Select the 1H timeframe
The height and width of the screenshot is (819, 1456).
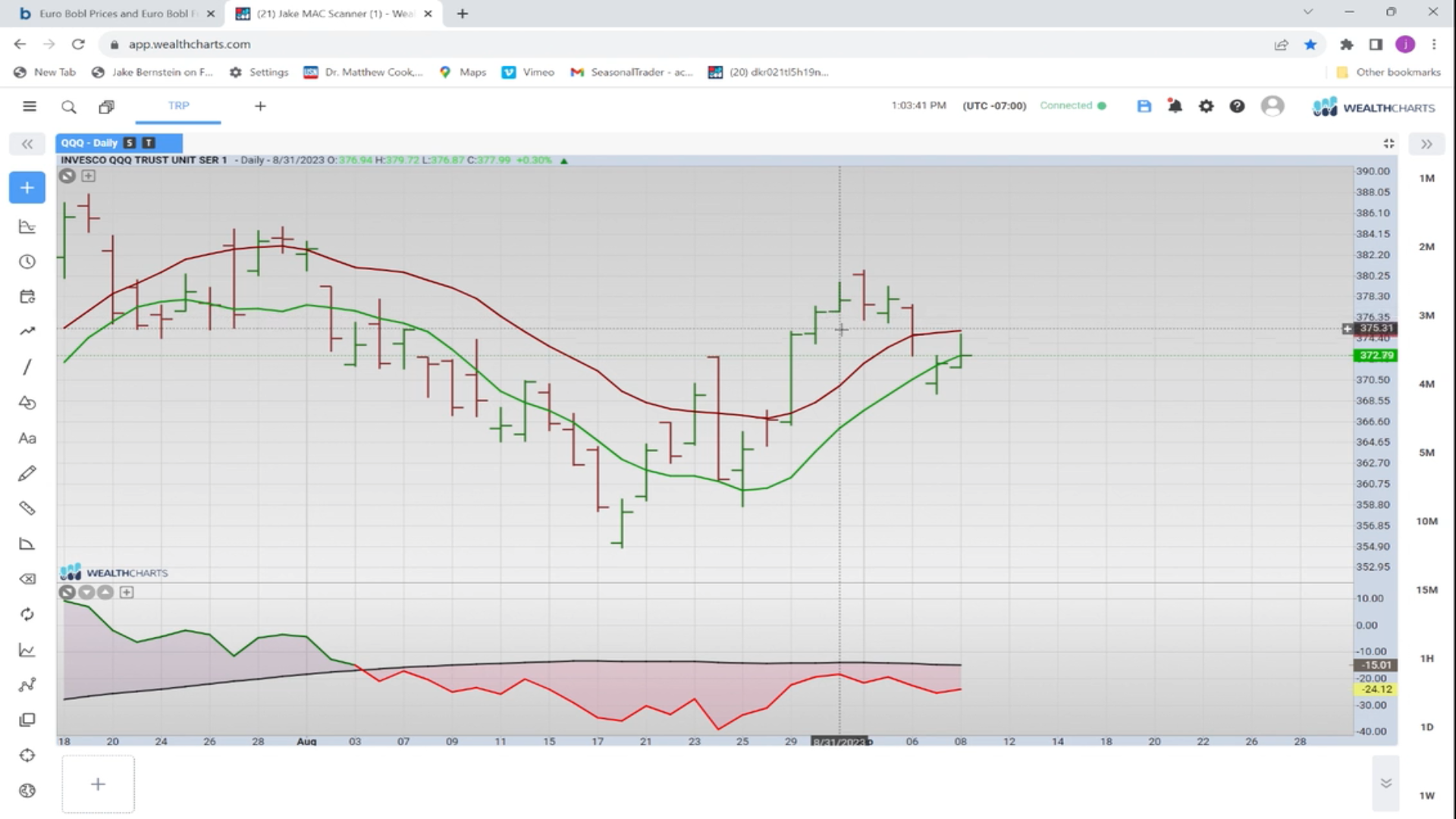[1427, 658]
